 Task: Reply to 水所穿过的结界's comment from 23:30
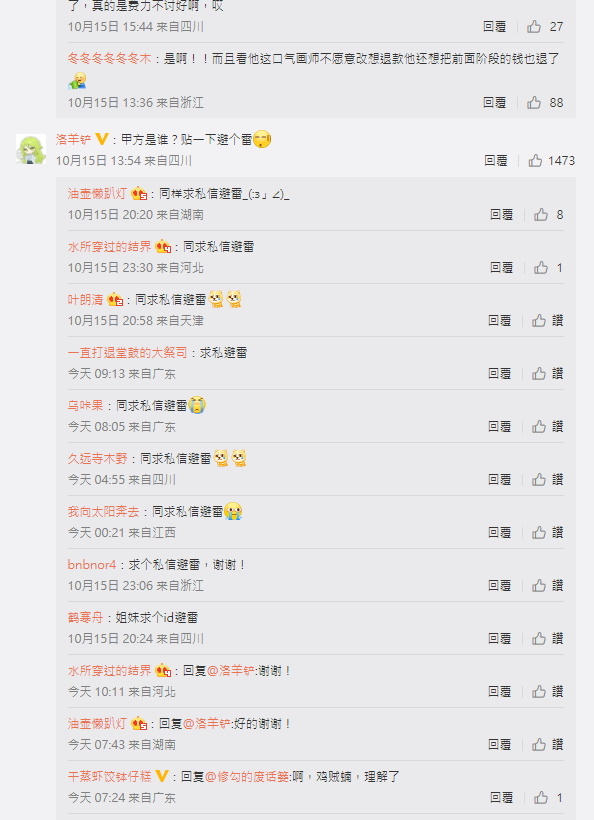pos(501,268)
